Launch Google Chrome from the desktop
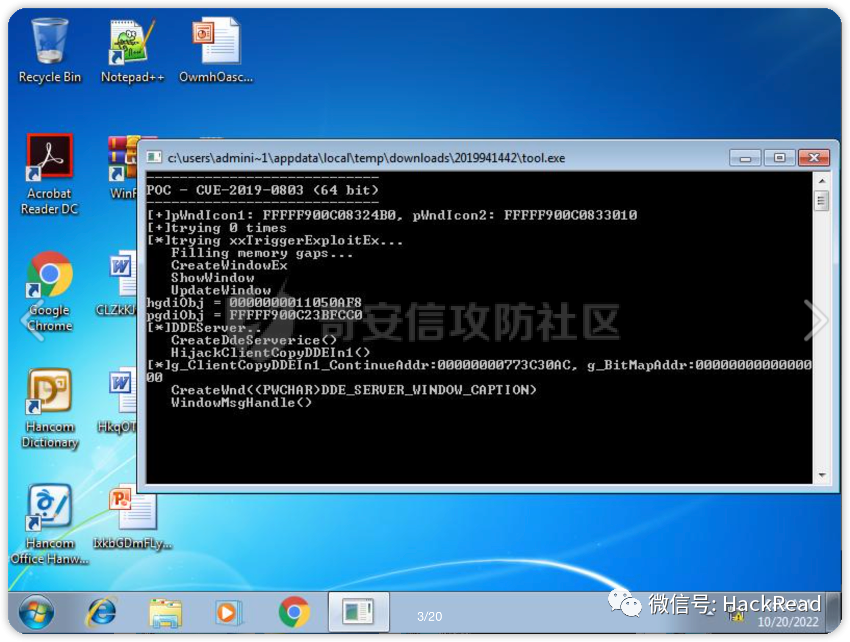 (49, 292)
